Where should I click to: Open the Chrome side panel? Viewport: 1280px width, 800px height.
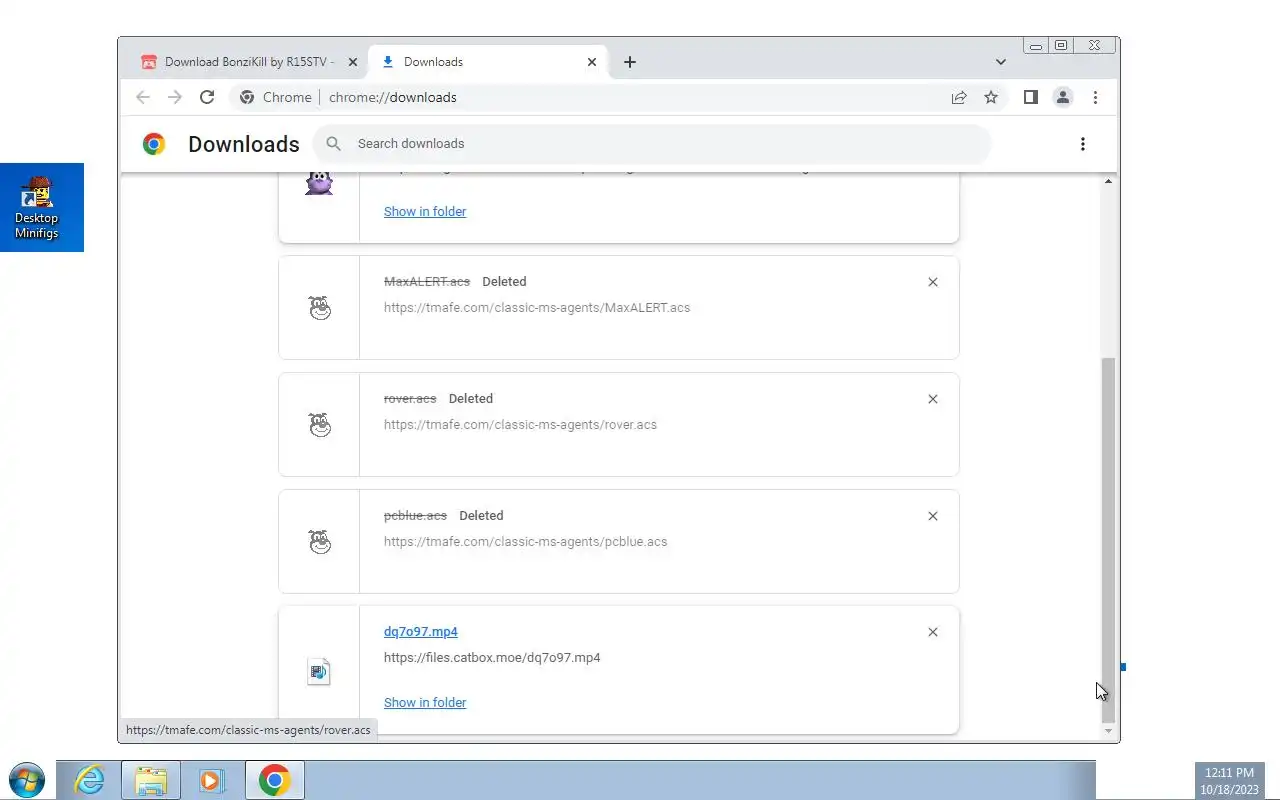pos(1031,97)
